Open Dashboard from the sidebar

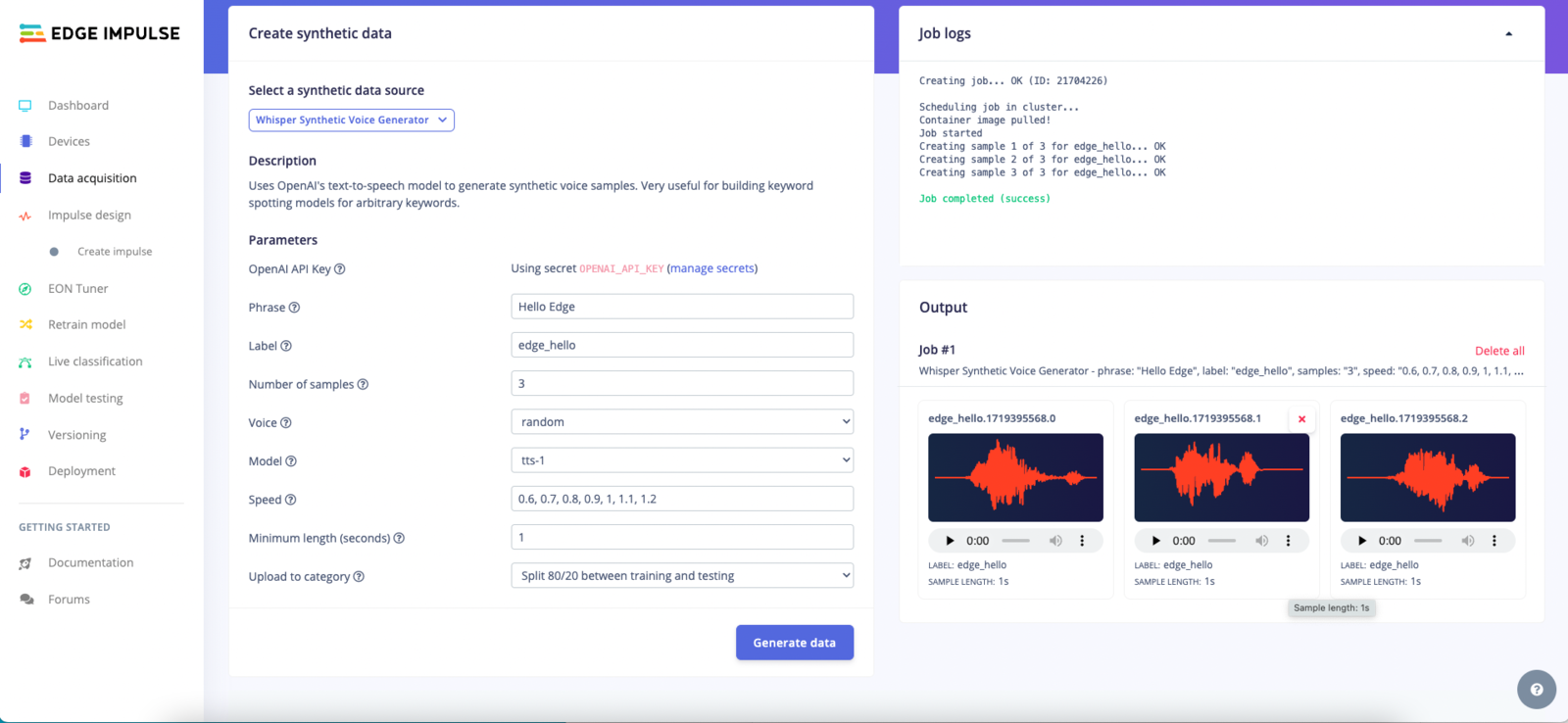[x=78, y=105]
